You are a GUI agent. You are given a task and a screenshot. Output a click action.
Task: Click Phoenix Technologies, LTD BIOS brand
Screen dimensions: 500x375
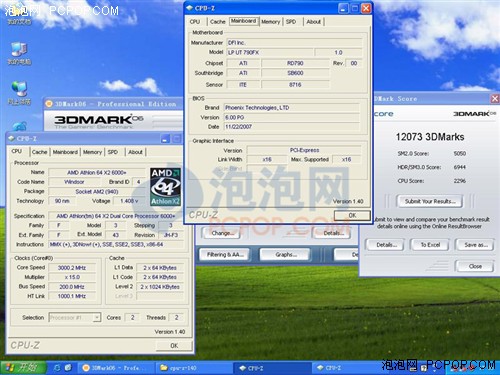point(292,108)
